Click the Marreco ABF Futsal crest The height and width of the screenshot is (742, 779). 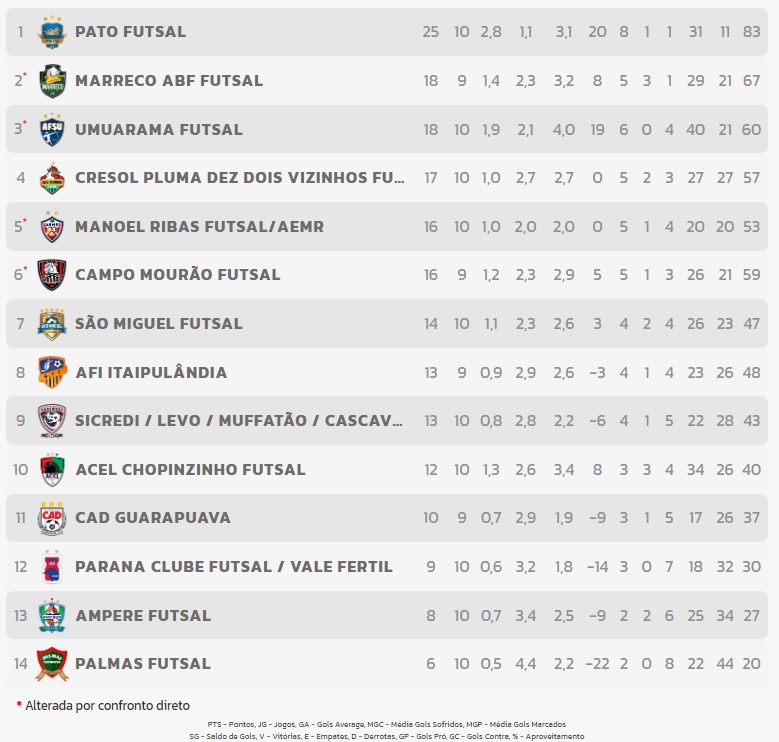(52, 81)
